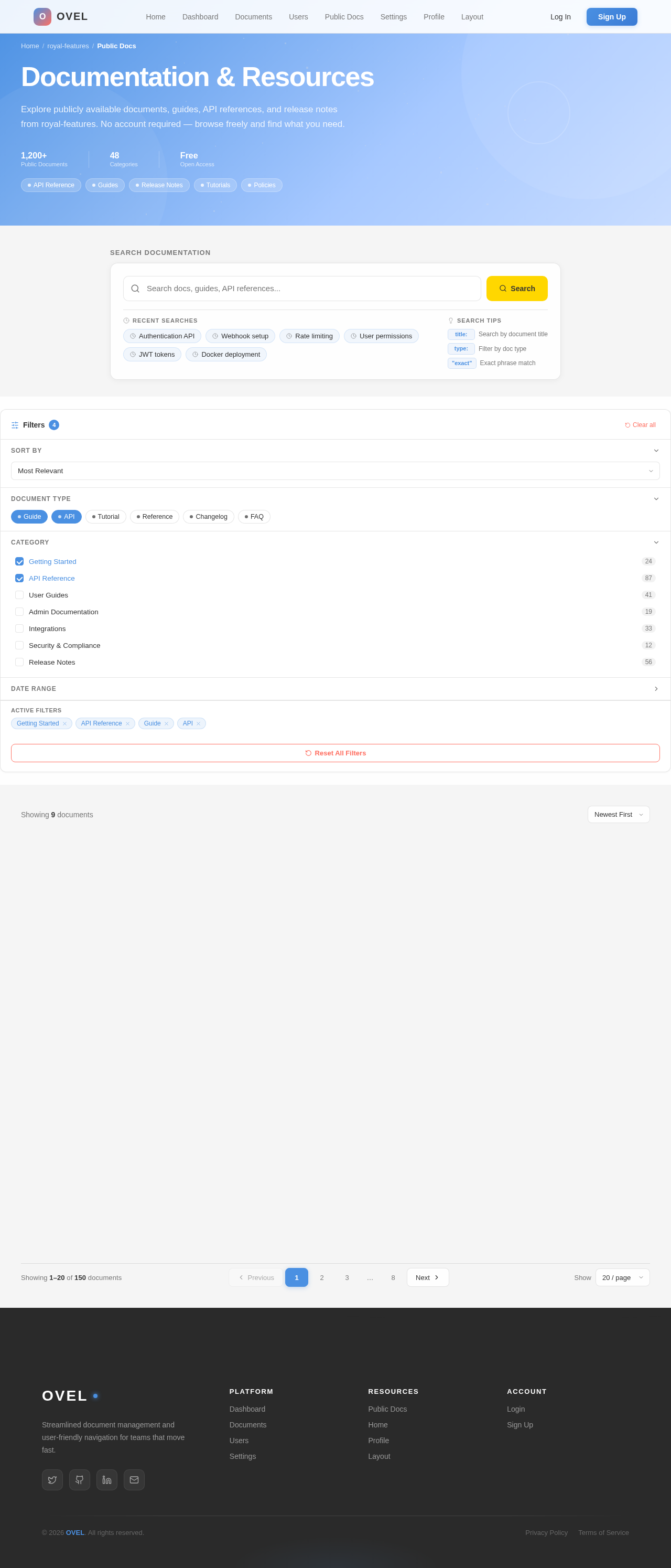Remove the API Reference active filter chip

tap(128, 724)
